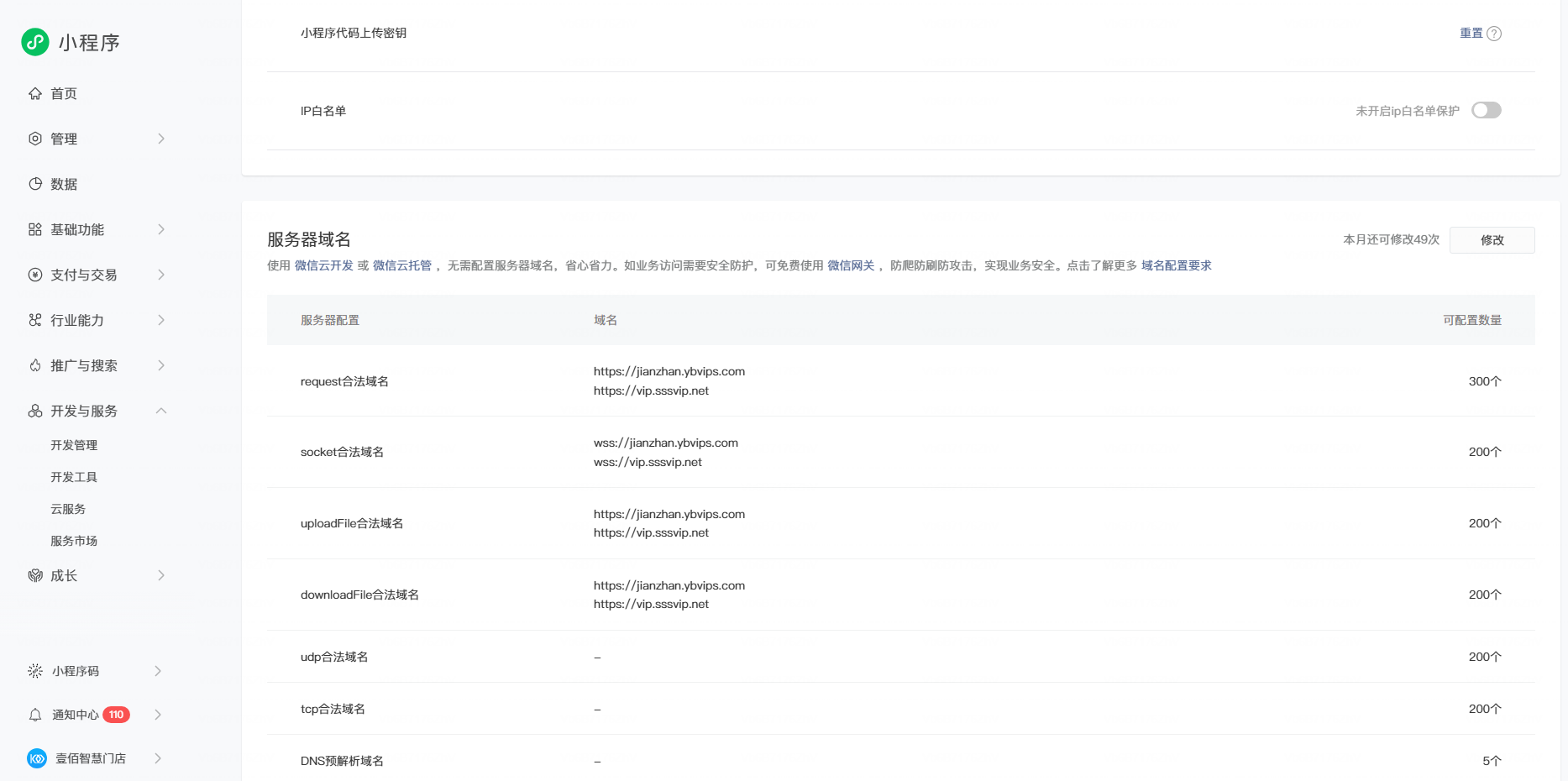Screen dimensions: 1568x781
Task: Click the 管理 menu label
Action: [x=64, y=139]
